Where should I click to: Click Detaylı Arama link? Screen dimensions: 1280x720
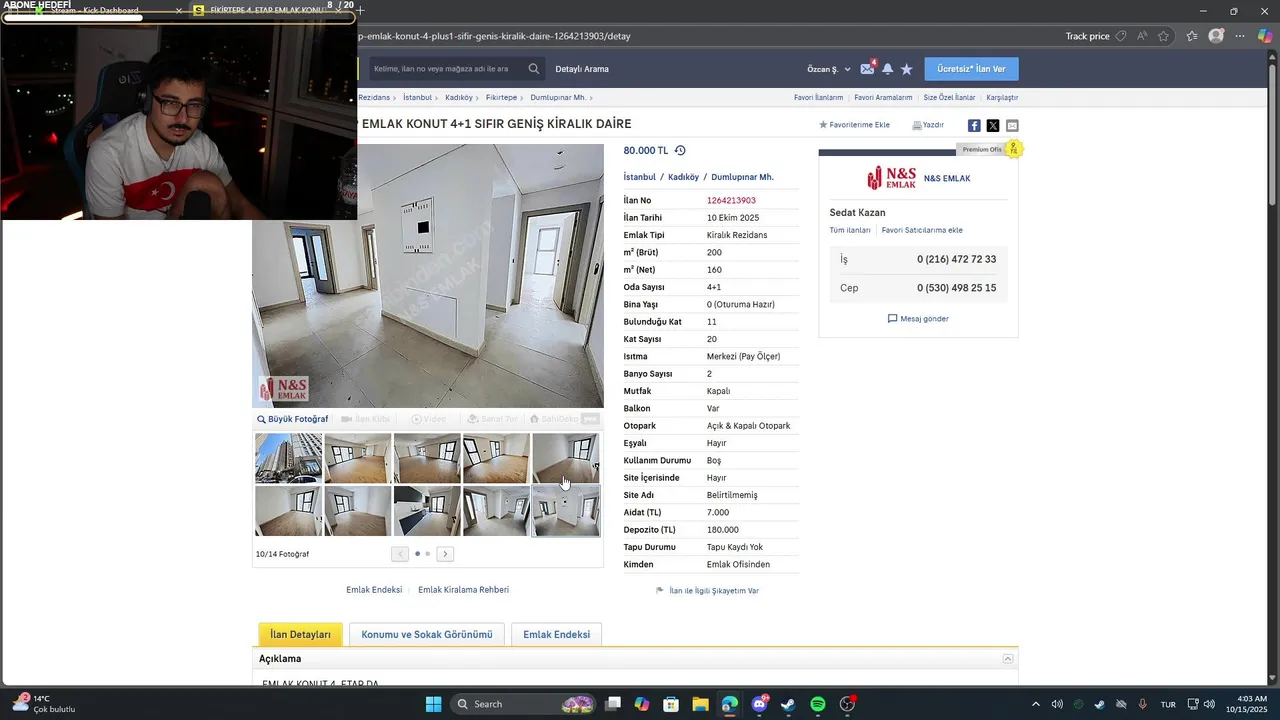tap(582, 69)
